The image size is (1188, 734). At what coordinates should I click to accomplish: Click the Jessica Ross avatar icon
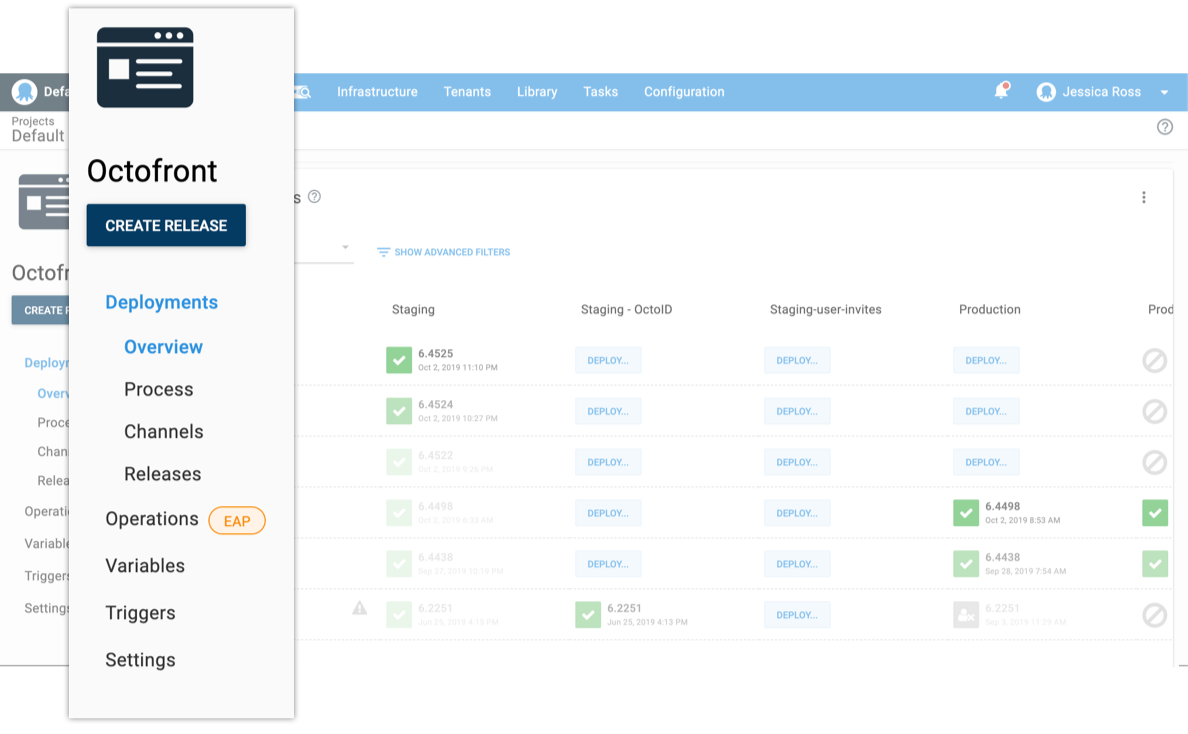point(1046,91)
